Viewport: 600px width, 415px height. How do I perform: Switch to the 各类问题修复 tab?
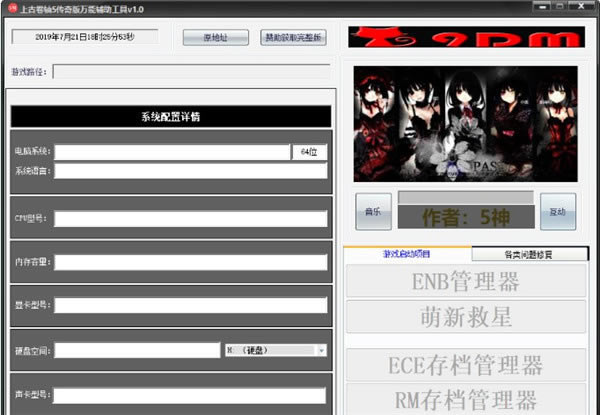(529, 255)
